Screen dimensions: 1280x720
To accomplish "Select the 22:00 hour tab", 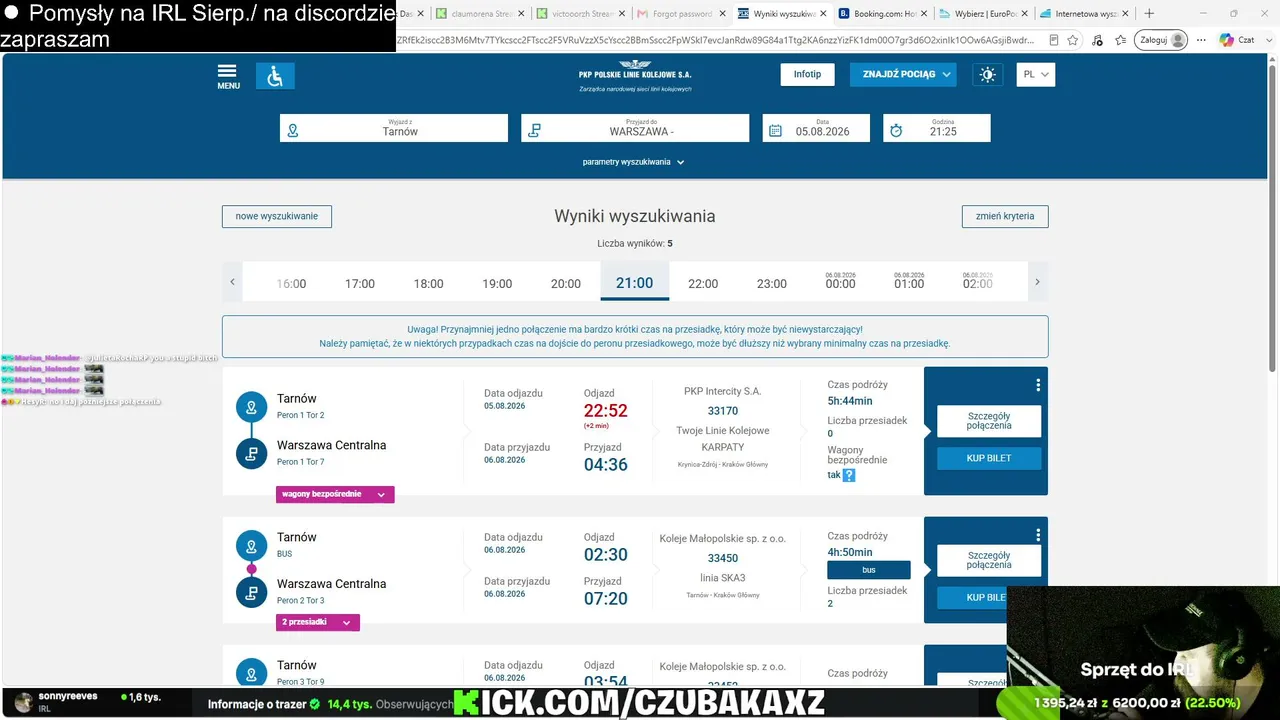I will coord(703,283).
